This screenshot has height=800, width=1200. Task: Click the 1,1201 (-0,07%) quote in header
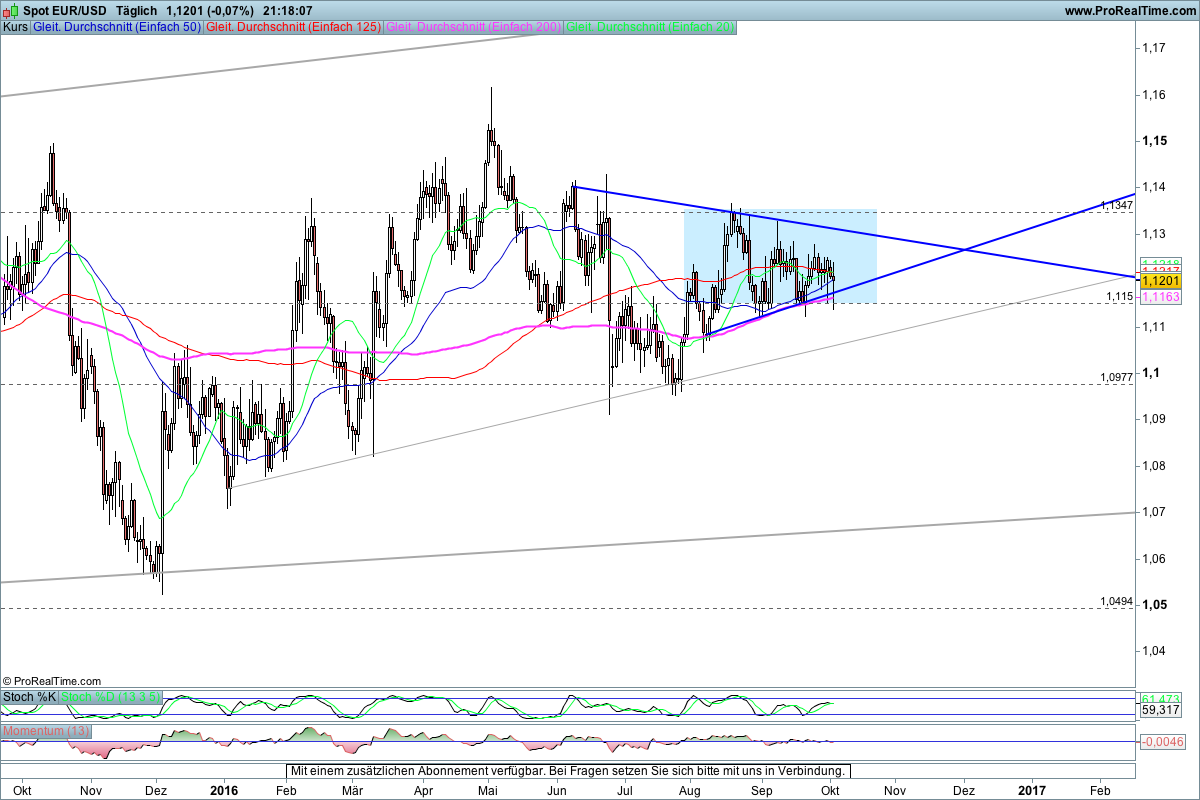tap(208, 10)
